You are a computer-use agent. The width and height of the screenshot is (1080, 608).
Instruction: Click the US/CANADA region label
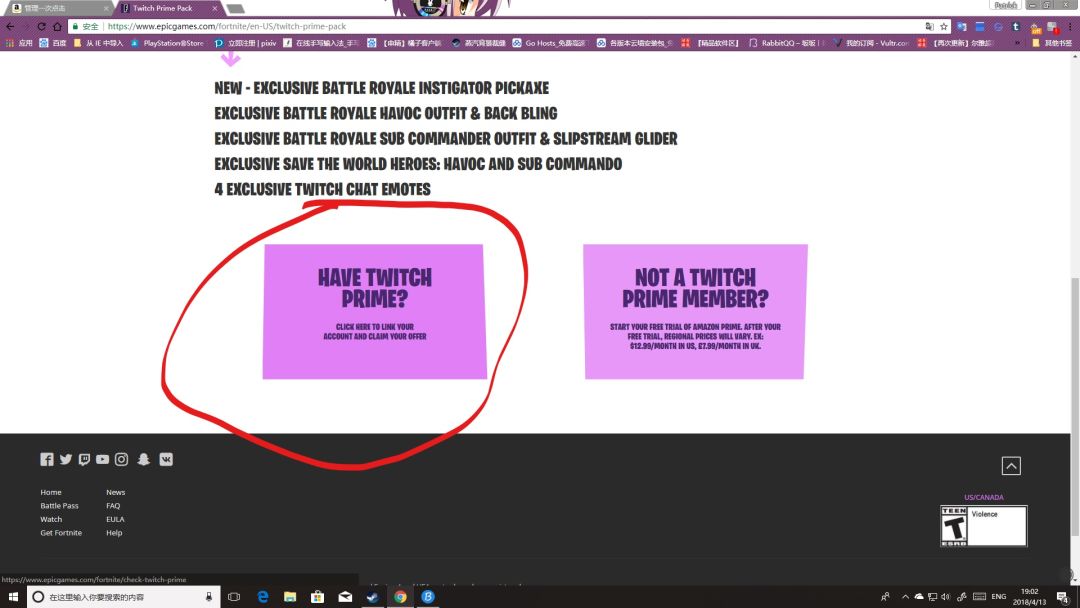pos(984,497)
